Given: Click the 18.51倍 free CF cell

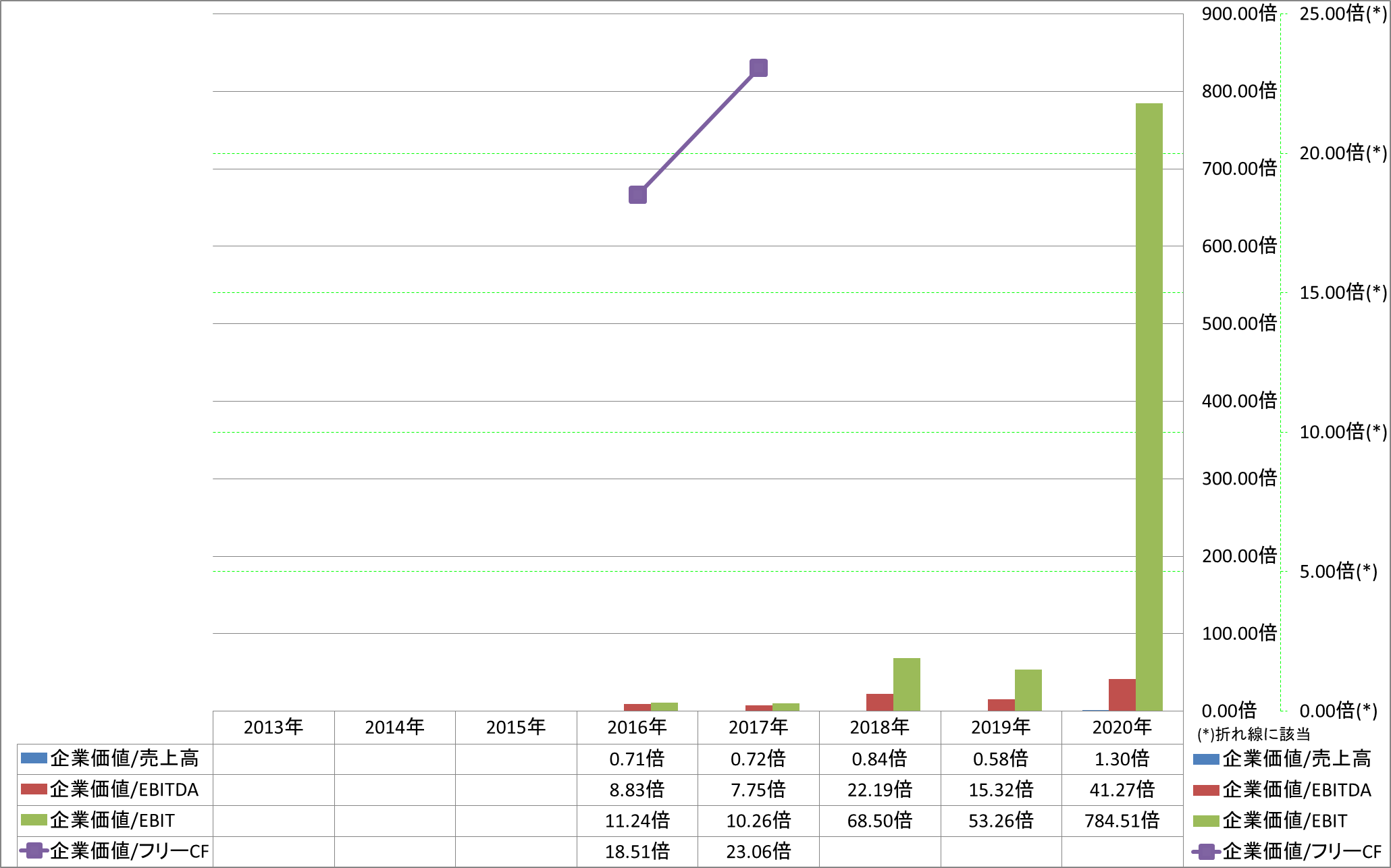Looking at the screenshot, I should [637, 852].
